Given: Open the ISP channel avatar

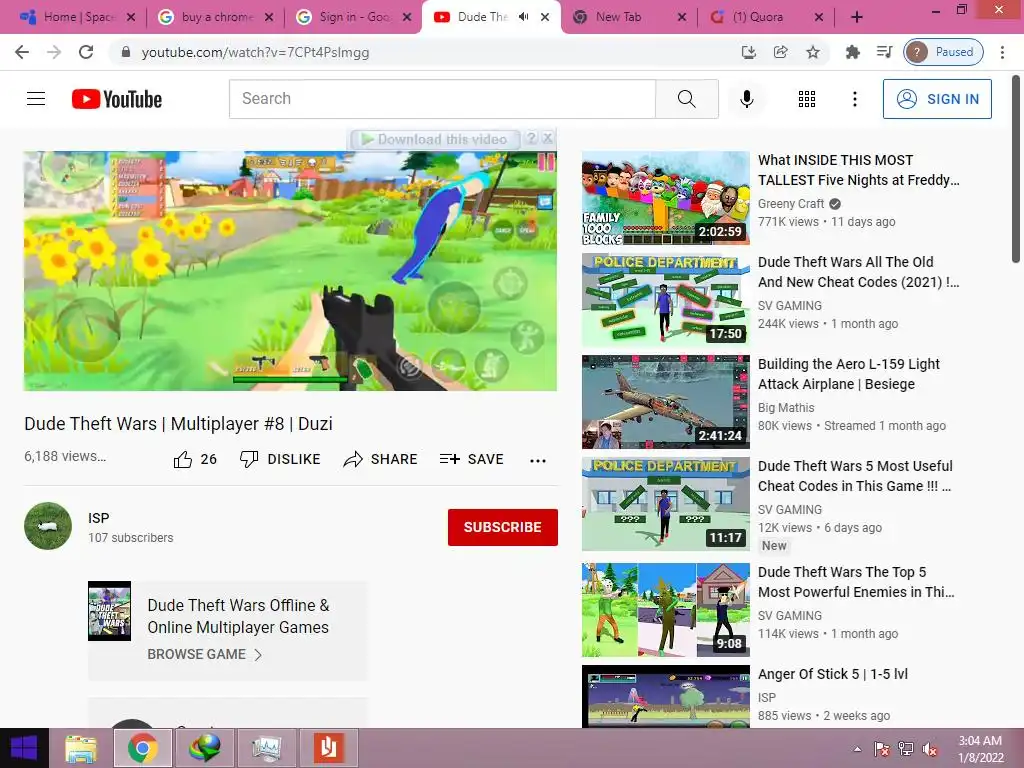Looking at the screenshot, I should point(48,526).
